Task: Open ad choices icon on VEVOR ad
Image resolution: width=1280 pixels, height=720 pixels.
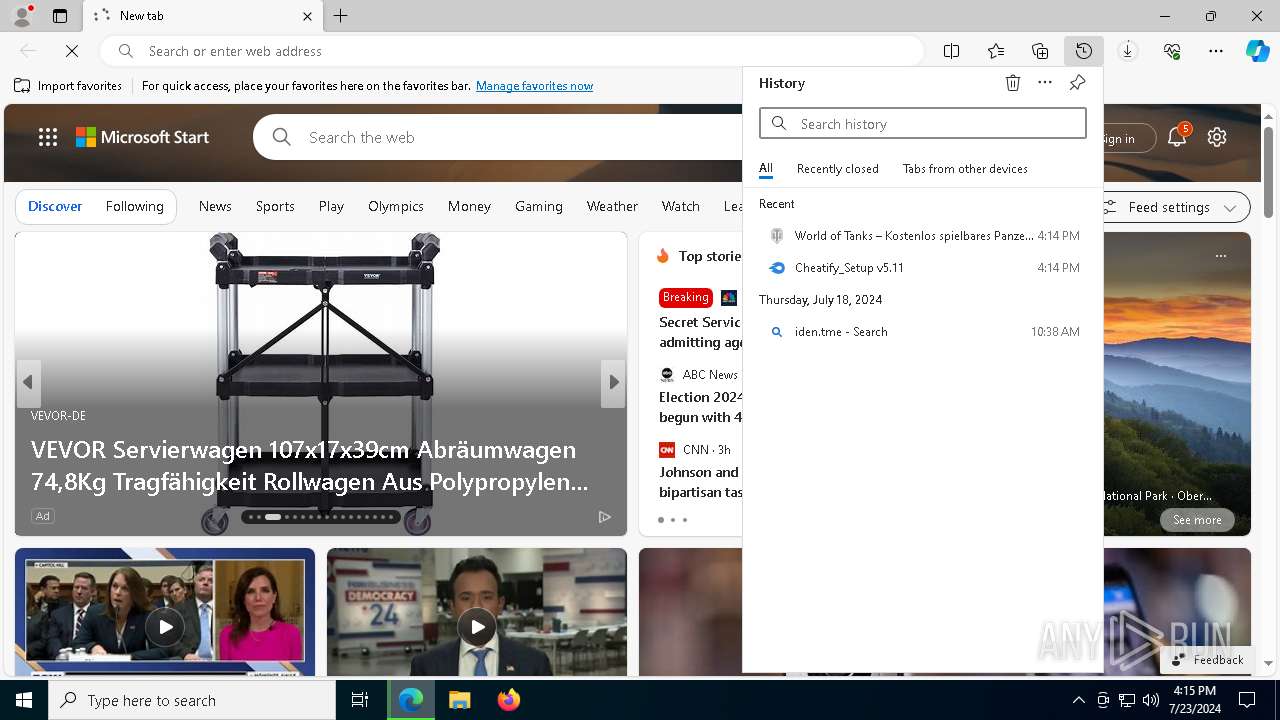Action: pos(605,516)
